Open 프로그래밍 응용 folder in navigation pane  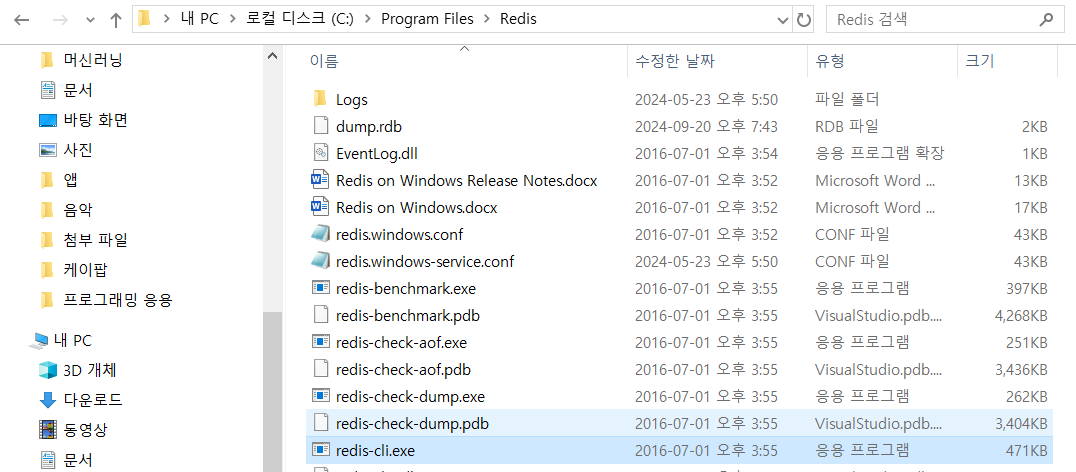[x=117, y=300]
